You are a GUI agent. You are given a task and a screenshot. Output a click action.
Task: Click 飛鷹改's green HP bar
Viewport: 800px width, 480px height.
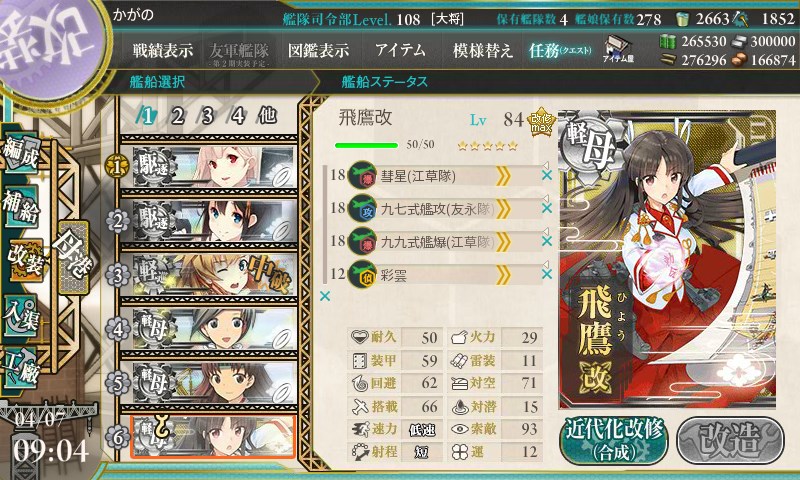click(x=366, y=145)
